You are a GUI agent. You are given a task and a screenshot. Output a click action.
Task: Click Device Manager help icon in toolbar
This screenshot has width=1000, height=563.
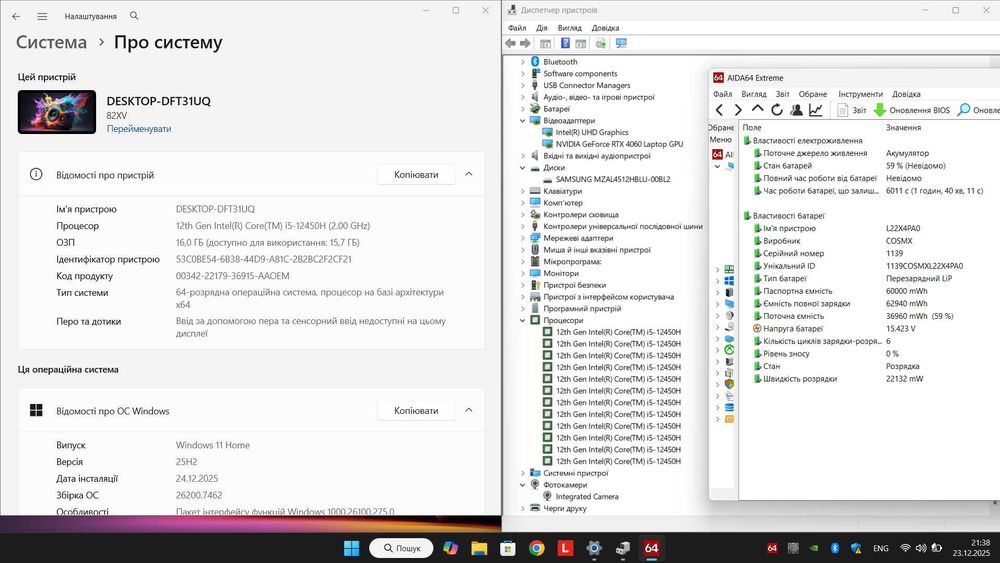tap(565, 43)
